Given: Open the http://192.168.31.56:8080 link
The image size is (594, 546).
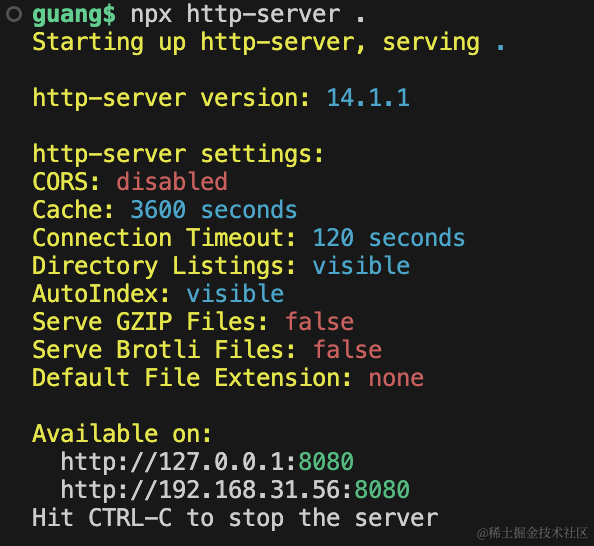Looking at the screenshot, I should click(235, 490).
